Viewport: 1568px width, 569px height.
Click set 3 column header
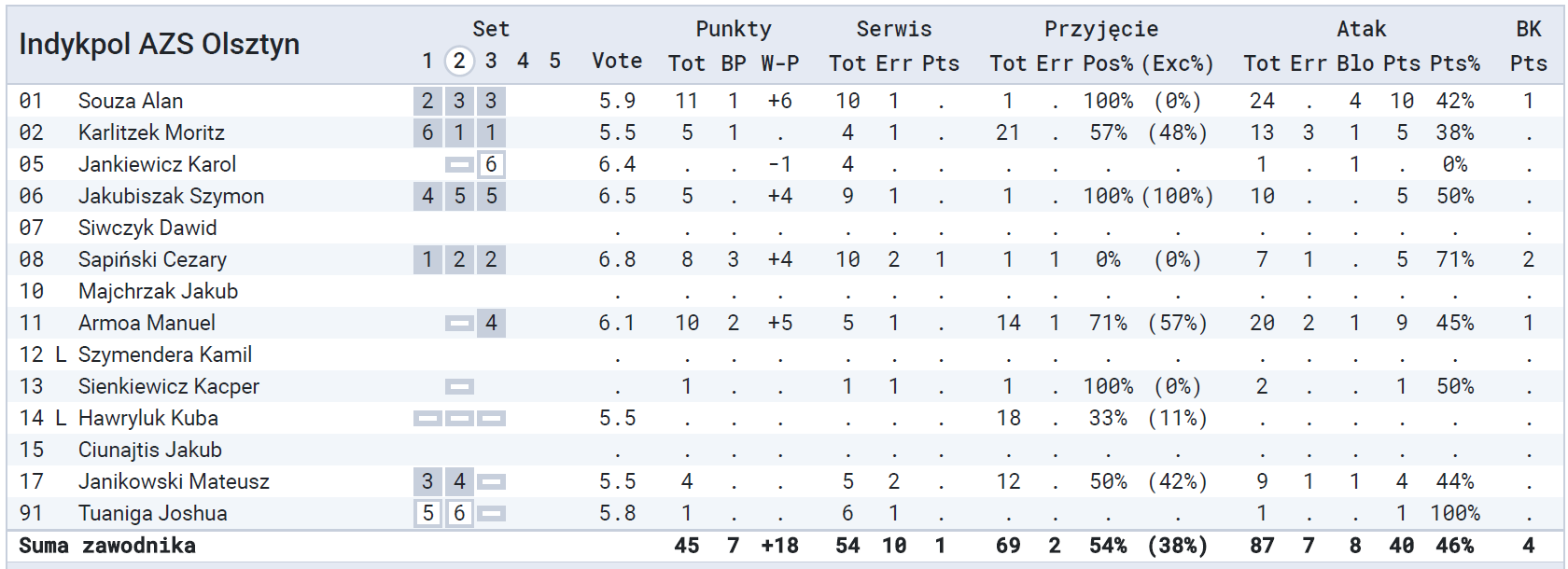[491, 62]
